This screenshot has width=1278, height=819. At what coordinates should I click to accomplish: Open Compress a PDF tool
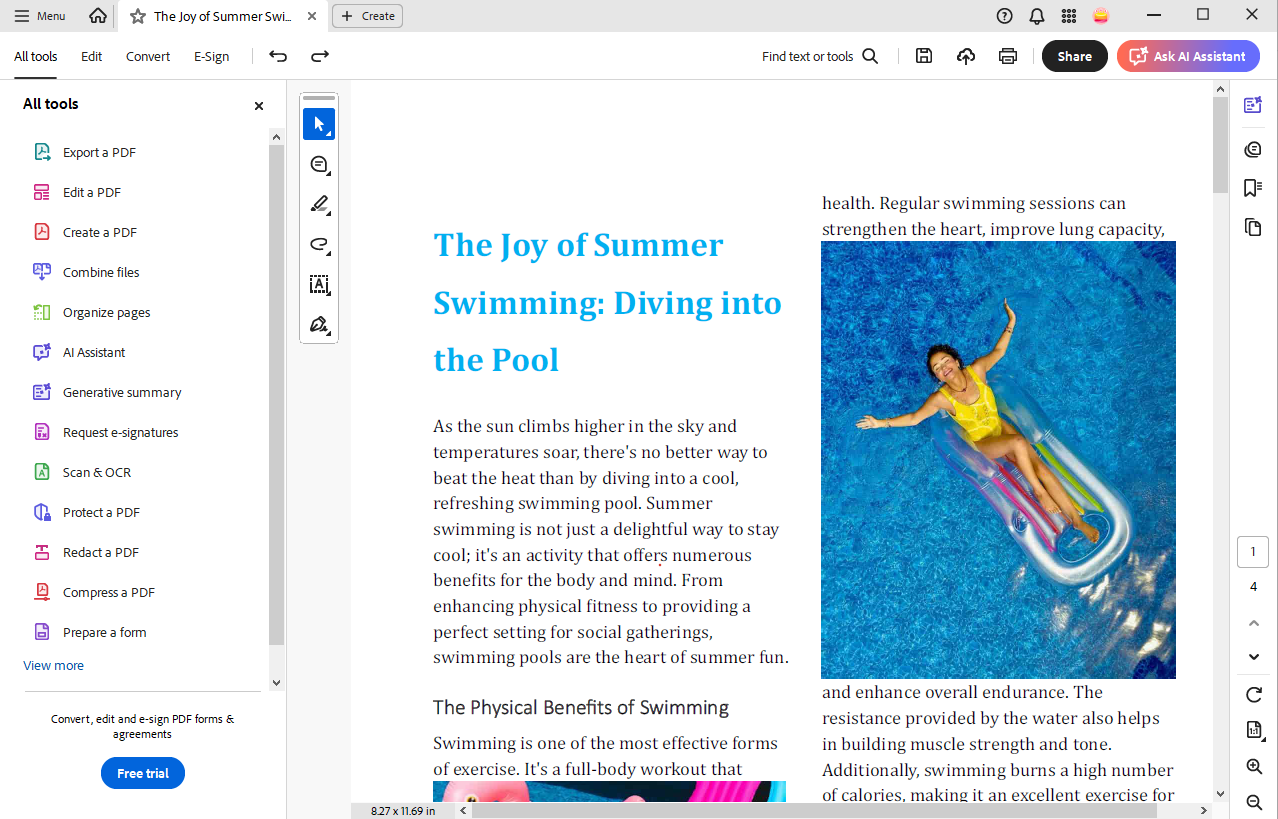[x=109, y=593]
